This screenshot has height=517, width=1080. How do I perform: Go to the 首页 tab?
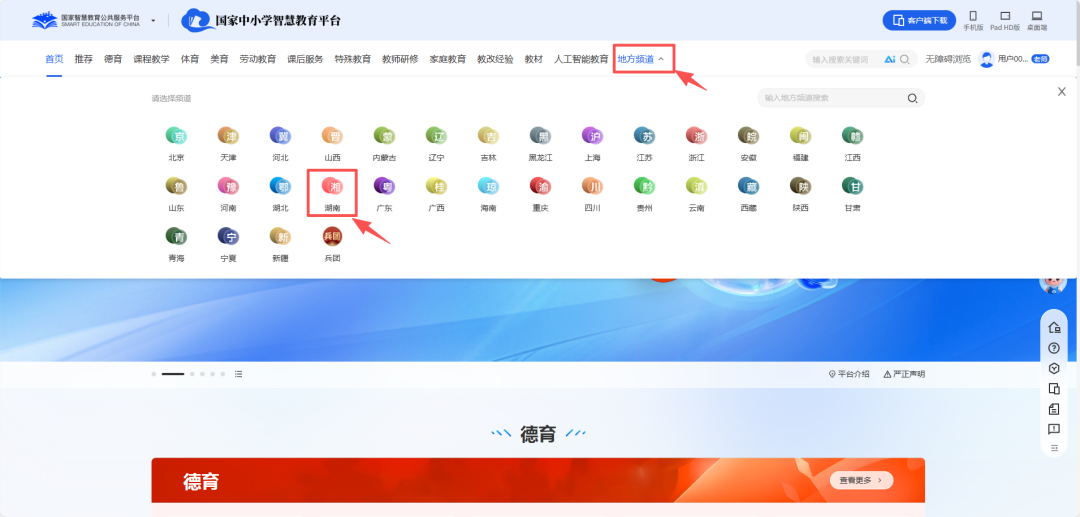pos(54,59)
